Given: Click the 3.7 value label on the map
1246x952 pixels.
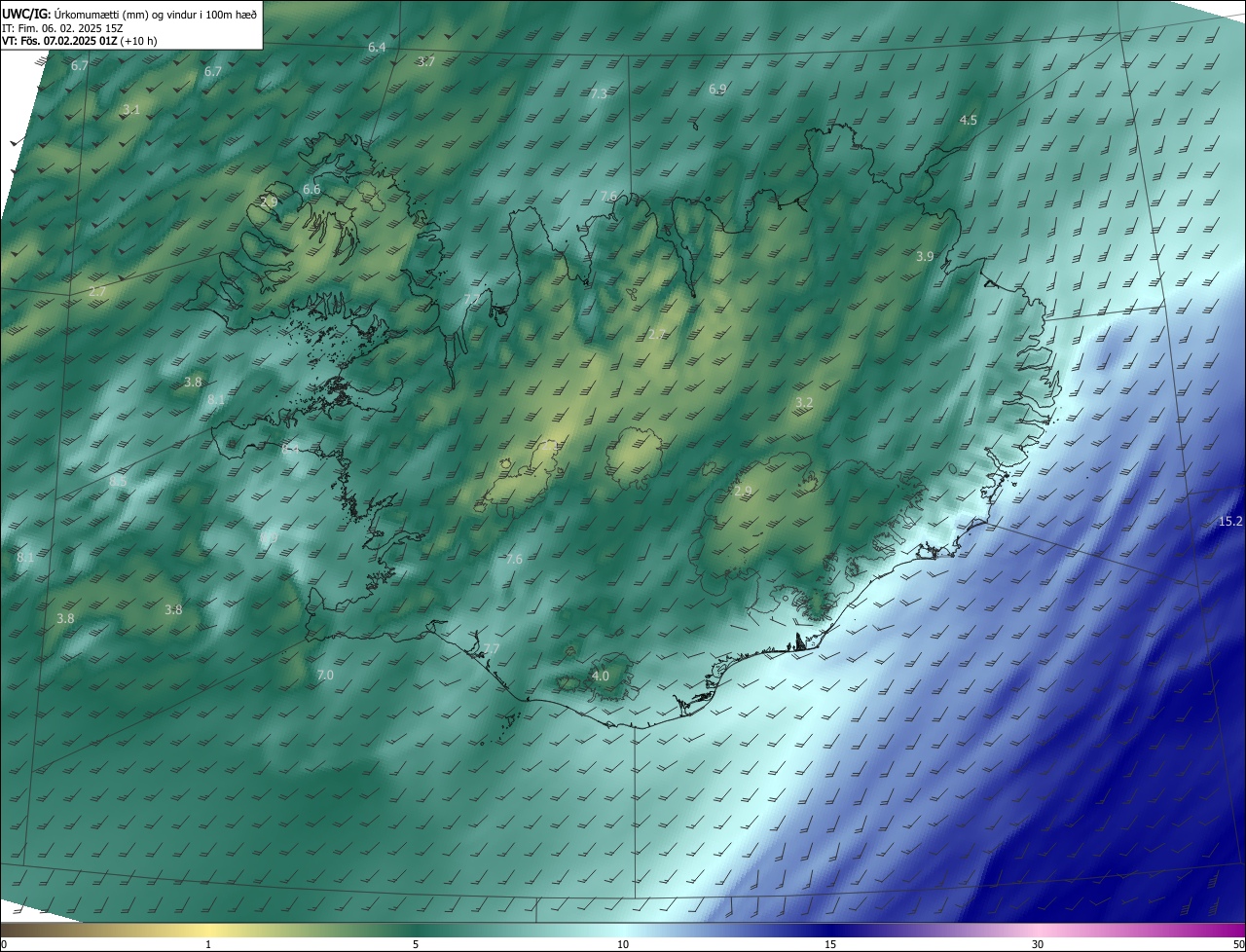Looking at the screenshot, I should (x=425, y=61).
